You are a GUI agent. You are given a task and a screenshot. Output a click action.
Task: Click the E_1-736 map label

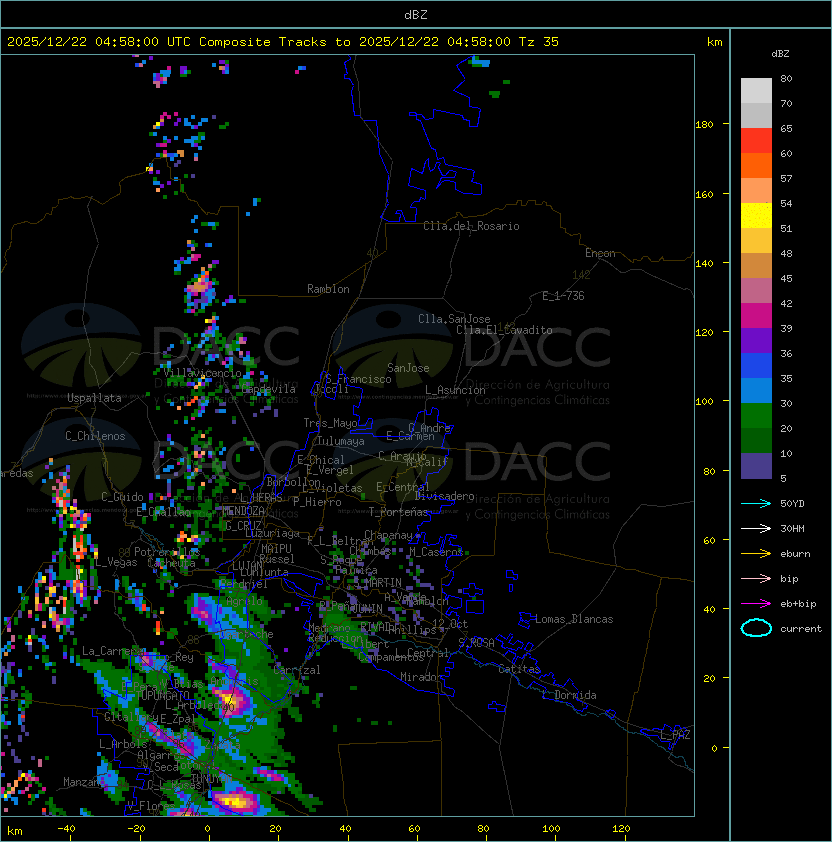(563, 296)
